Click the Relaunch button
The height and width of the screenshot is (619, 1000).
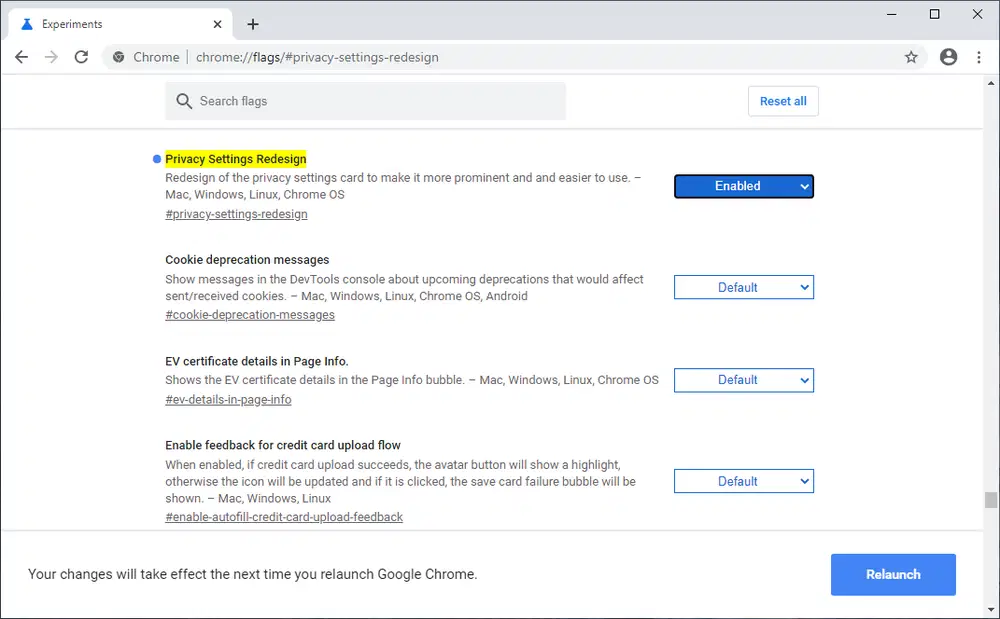892,574
